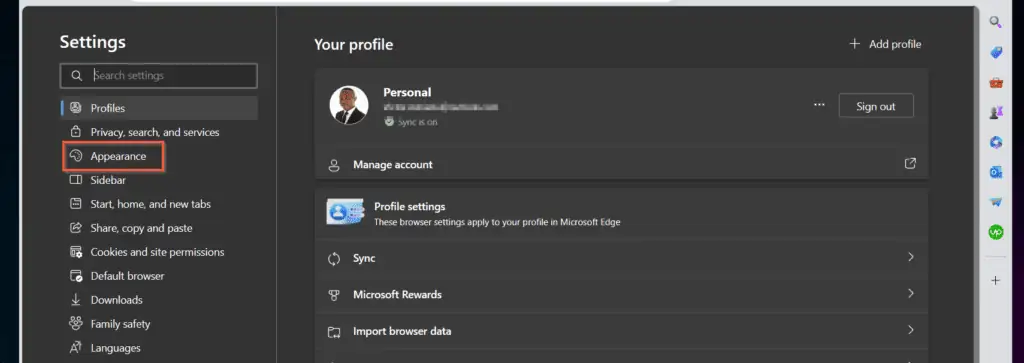The image size is (1024, 363).
Task: Click the Cookies and site permissions icon
Action: pos(76,252)
